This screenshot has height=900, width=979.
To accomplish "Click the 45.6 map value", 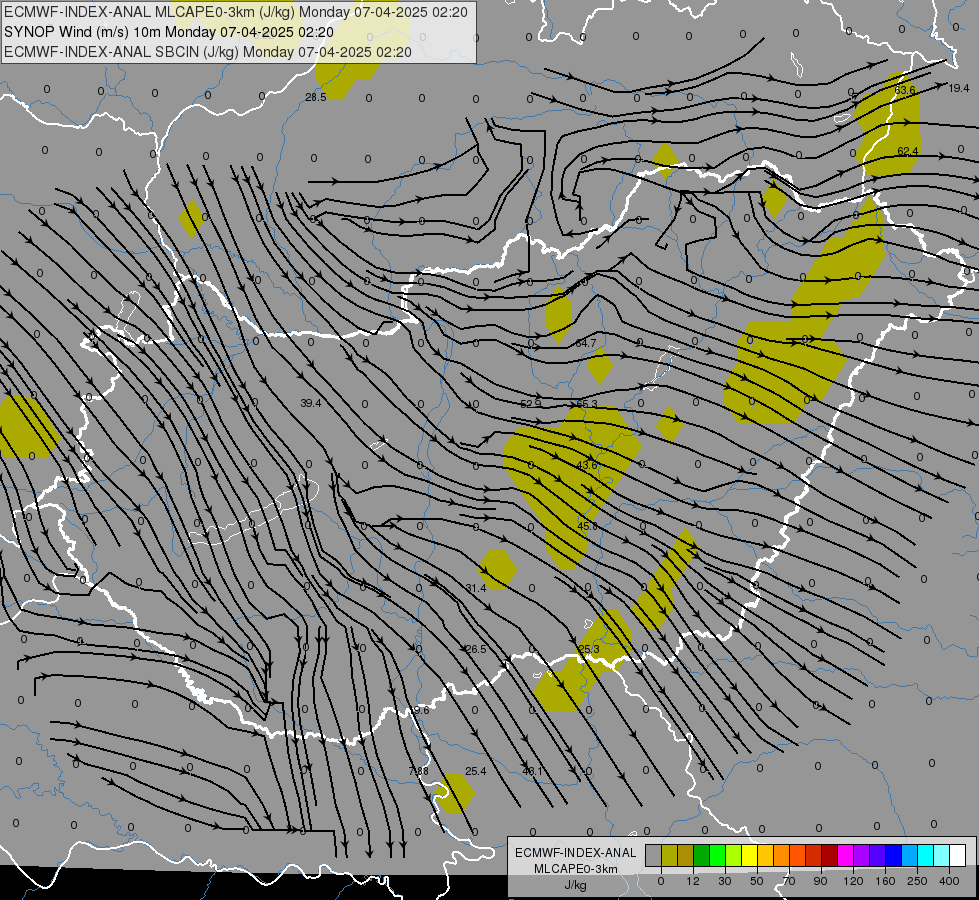I will tap(588, 526).
